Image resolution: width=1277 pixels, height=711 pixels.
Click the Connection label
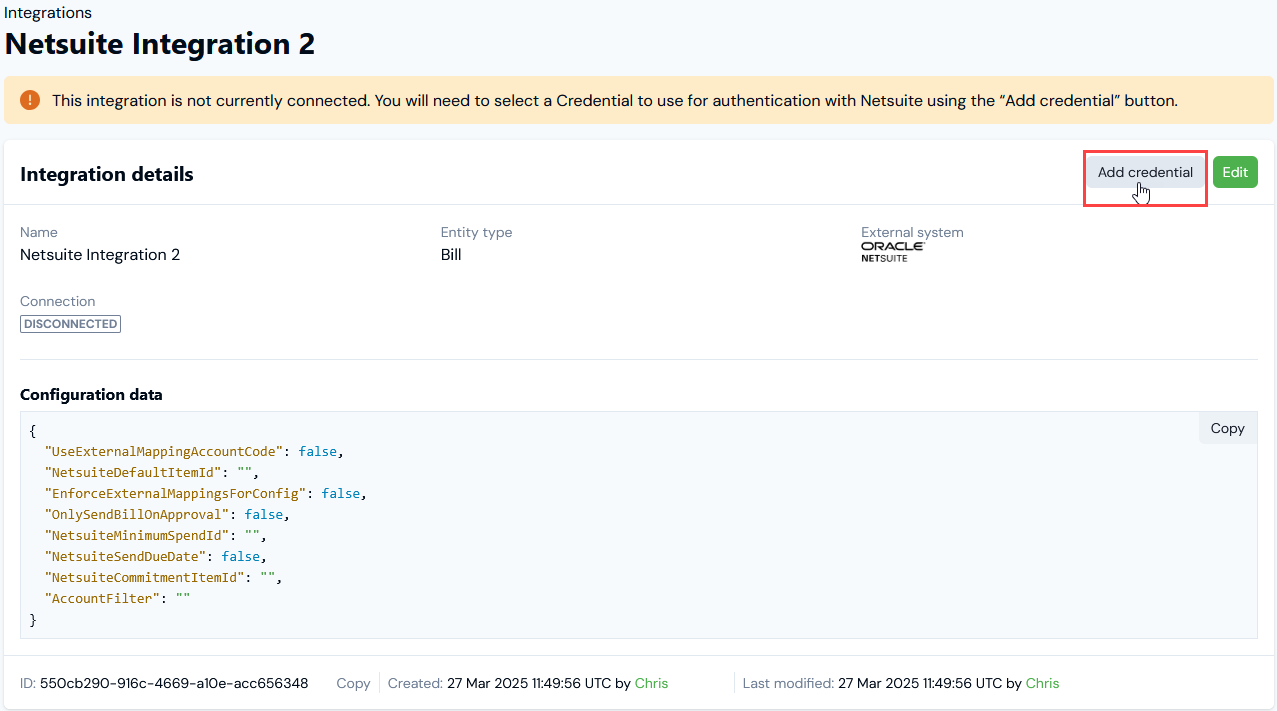click(x=58, y=301)
